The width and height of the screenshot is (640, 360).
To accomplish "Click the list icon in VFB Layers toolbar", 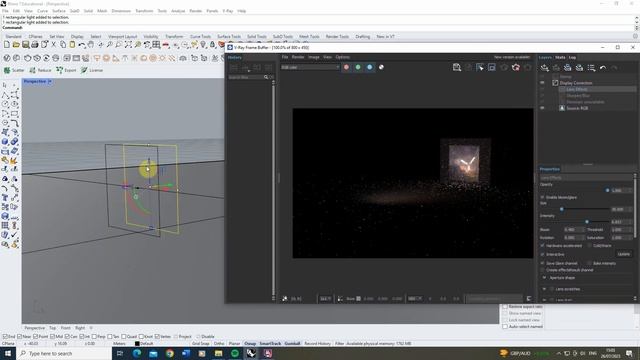I will pos(591,68).
